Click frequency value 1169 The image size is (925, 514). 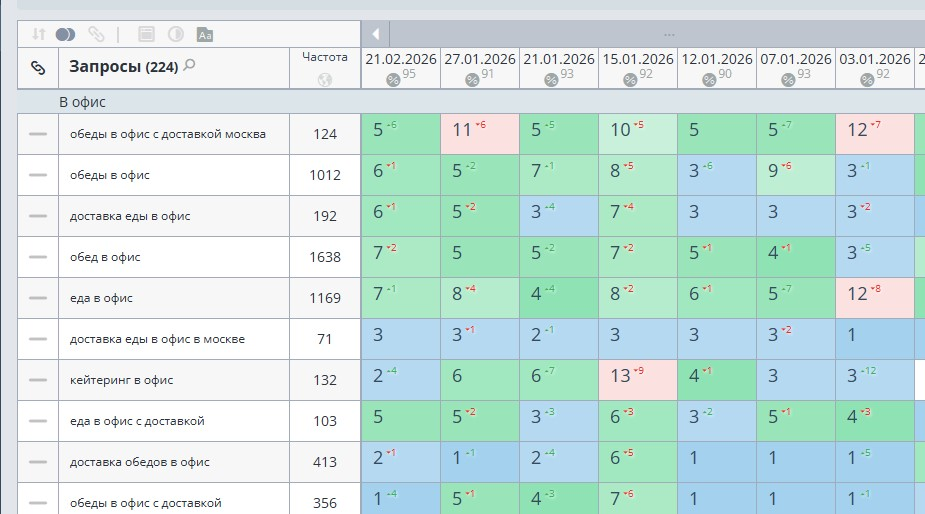tap(325, 298)
